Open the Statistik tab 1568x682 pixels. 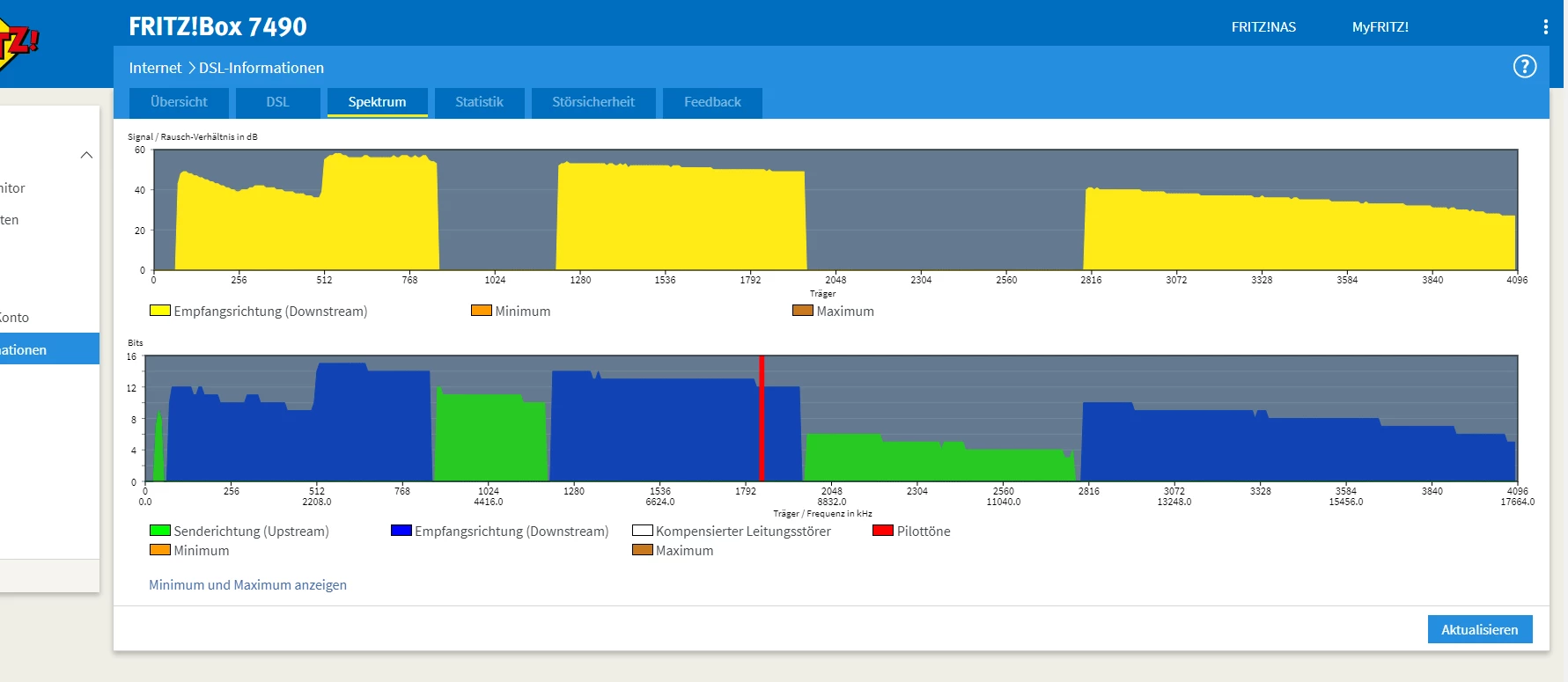[479, 102]
